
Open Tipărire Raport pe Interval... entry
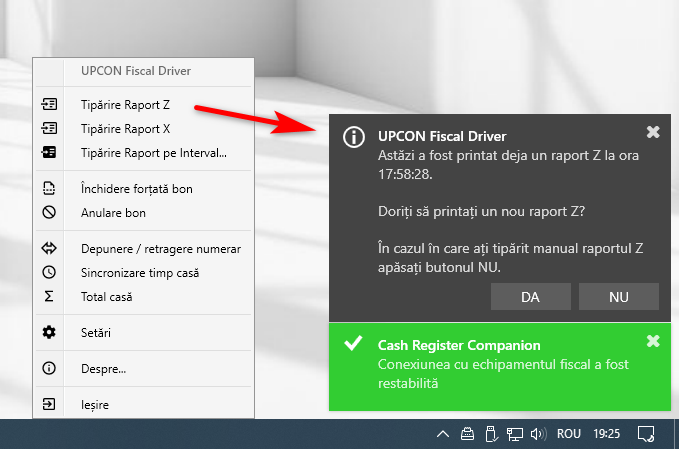pos(143,152)
